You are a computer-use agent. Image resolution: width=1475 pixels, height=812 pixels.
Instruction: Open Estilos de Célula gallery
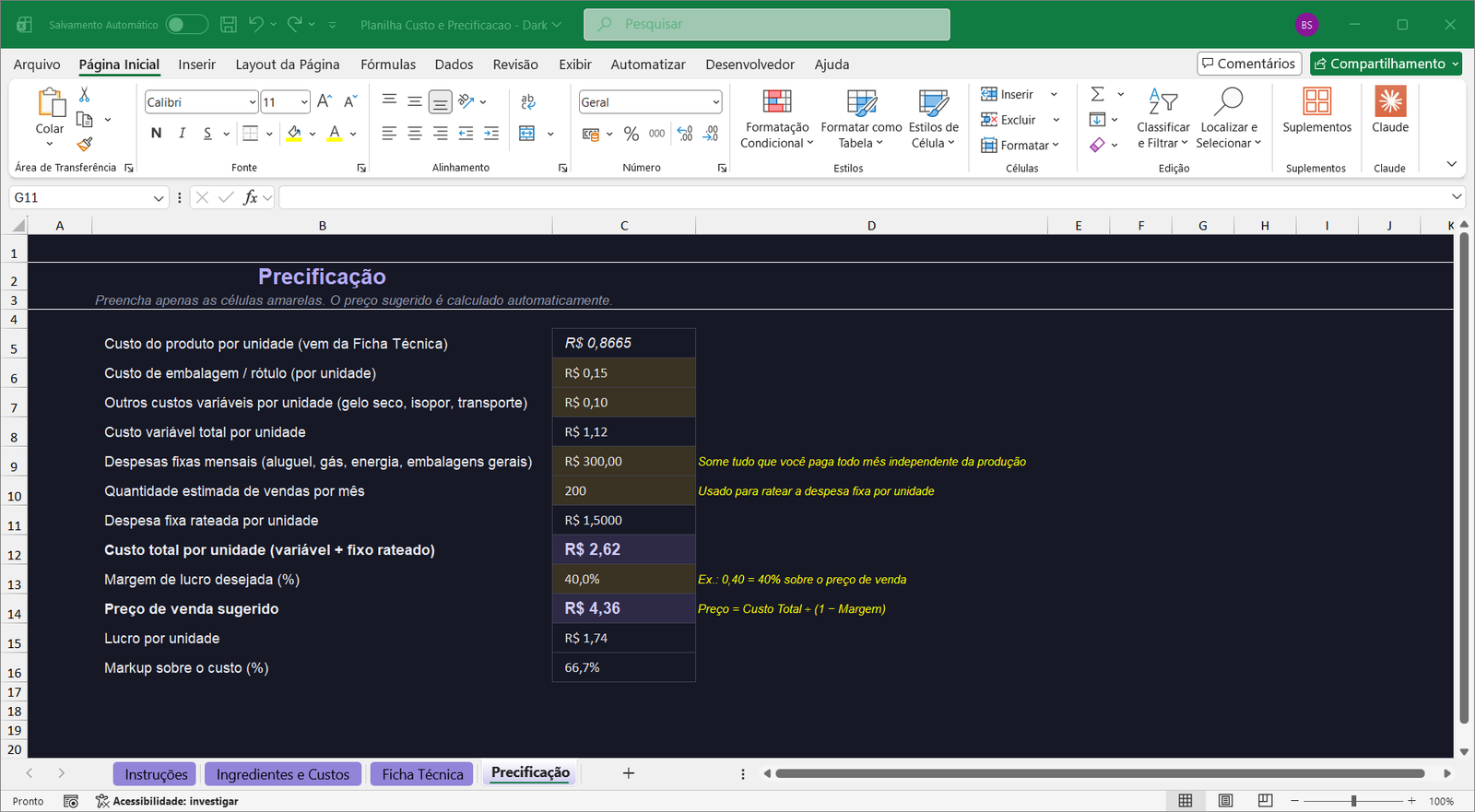point(934,118)
